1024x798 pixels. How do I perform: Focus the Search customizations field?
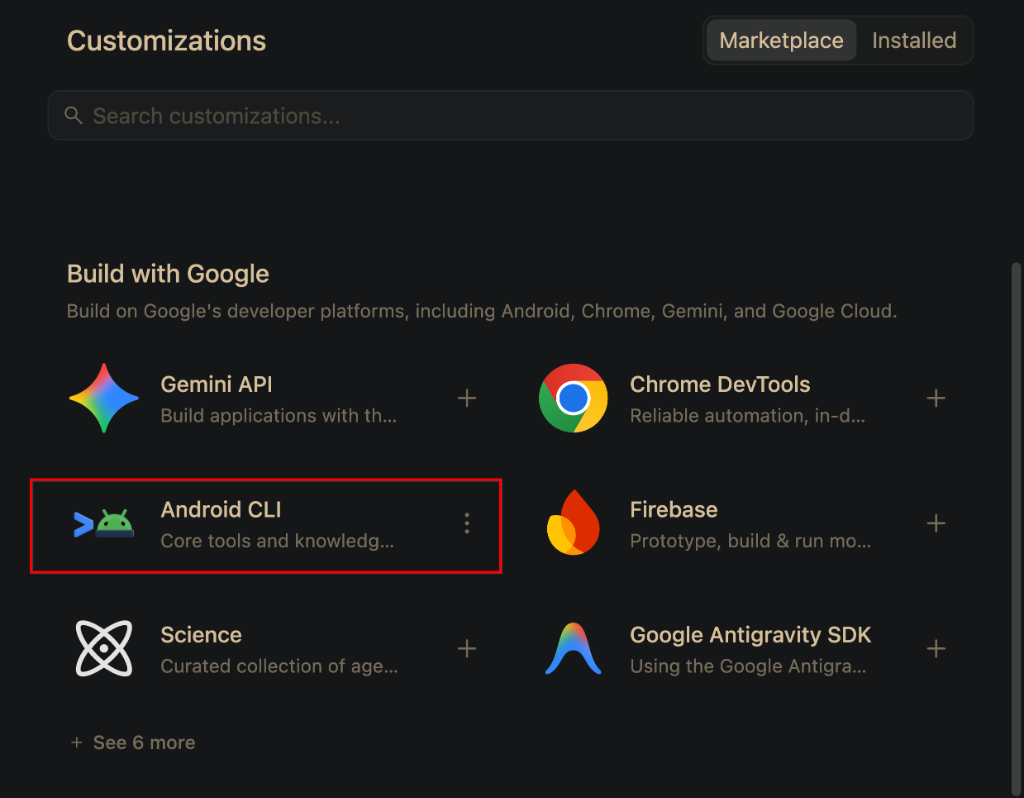[511, 116]
